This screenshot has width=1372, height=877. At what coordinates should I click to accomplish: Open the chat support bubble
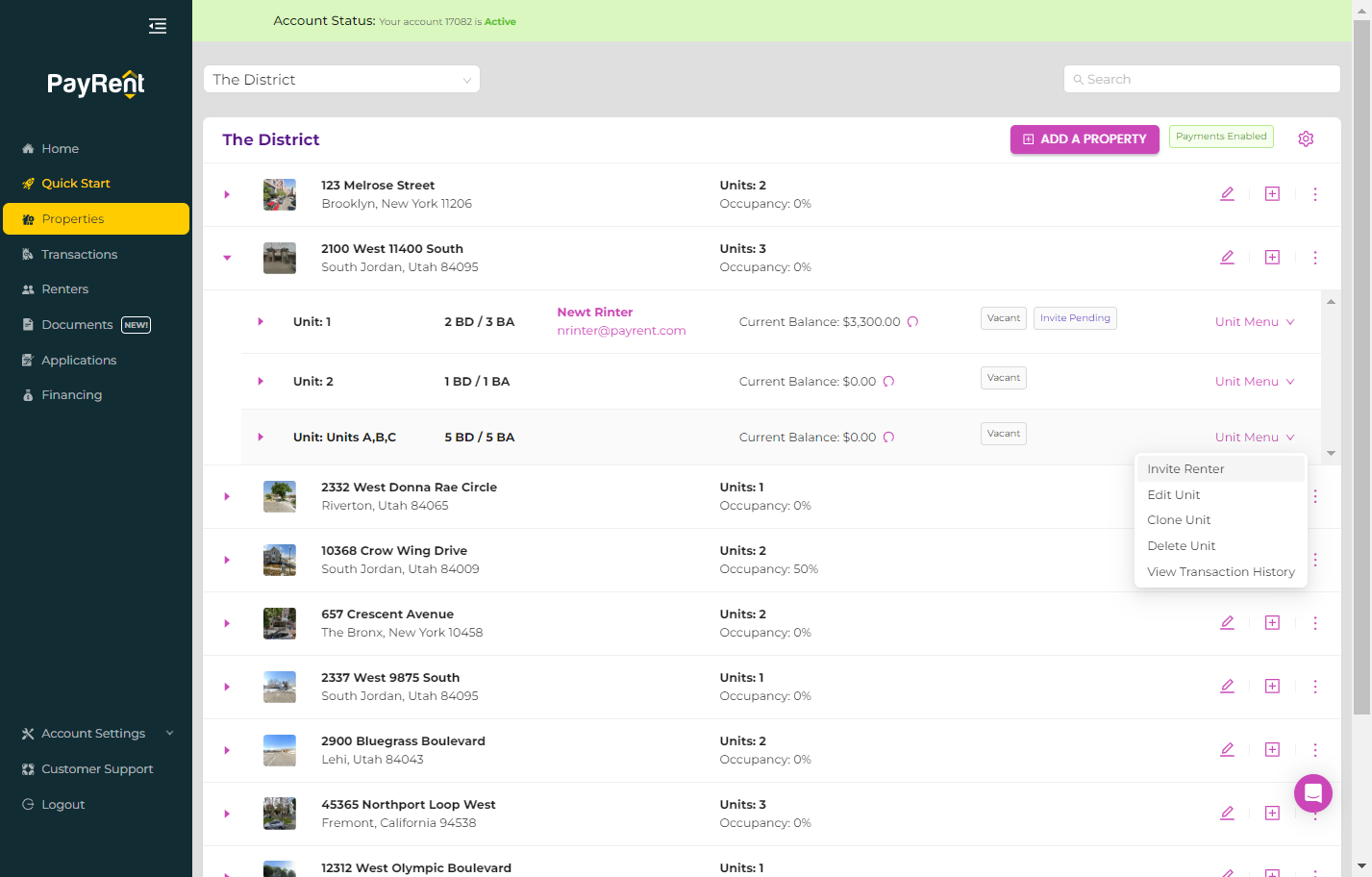[1313, 793]
